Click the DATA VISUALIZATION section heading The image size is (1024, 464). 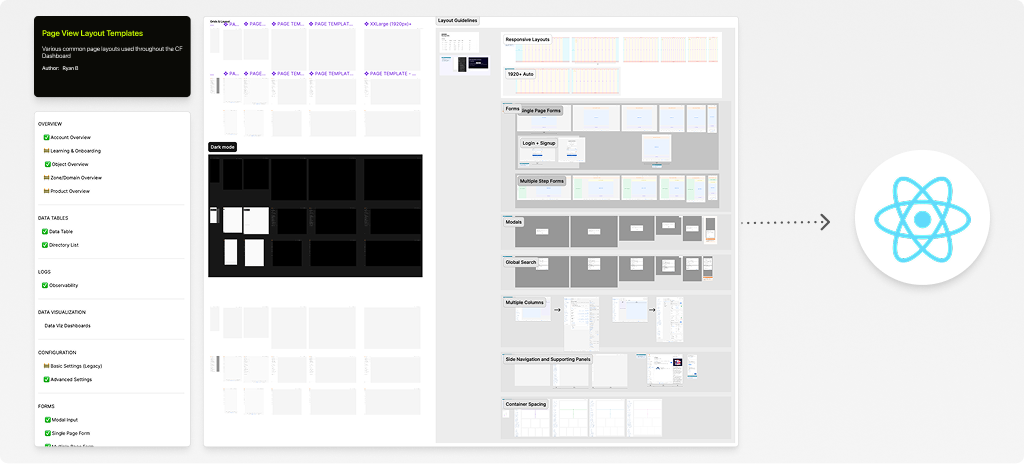pos(61,312)
